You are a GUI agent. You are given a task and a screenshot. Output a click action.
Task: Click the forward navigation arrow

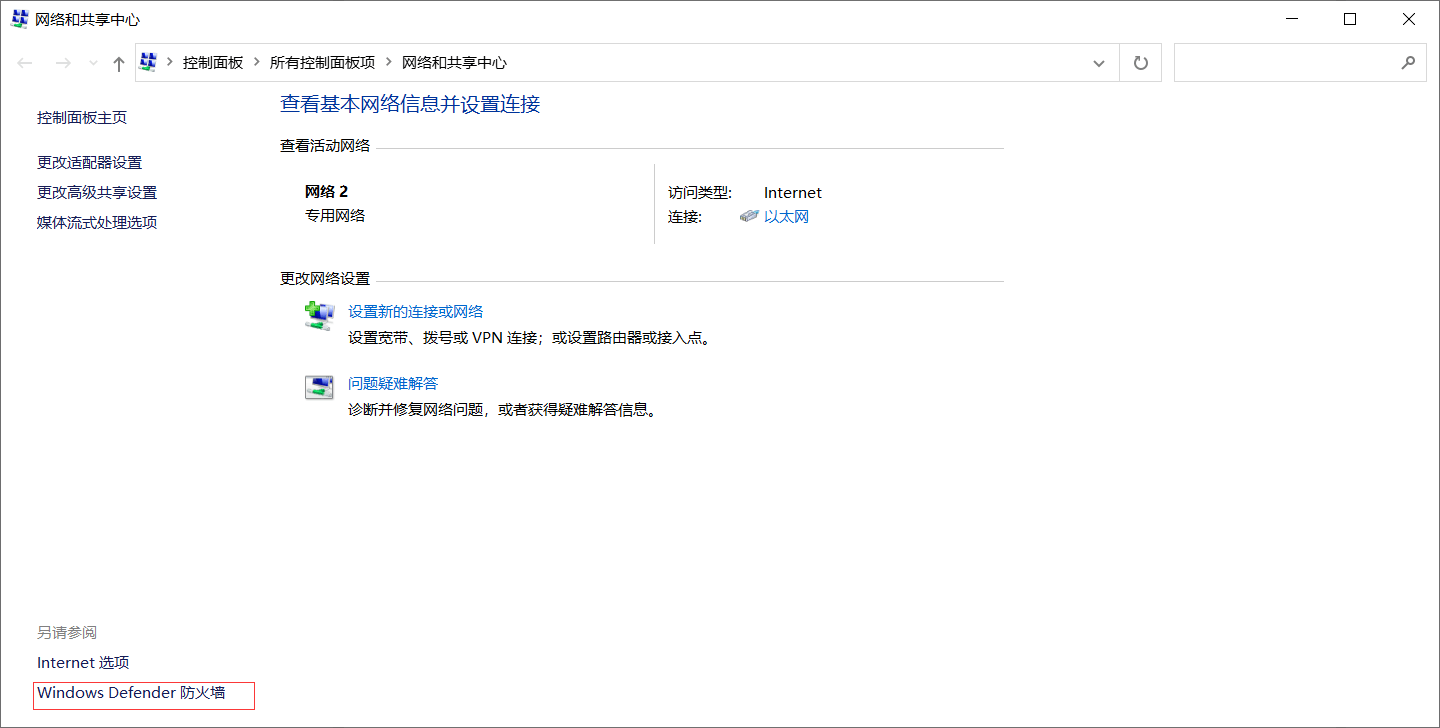62,63
